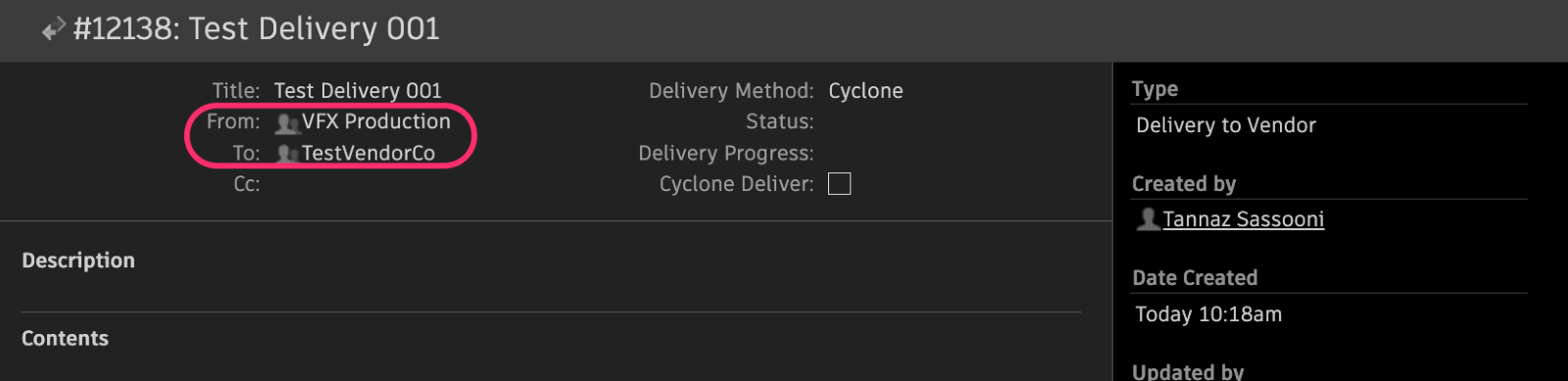Click the TestVendorCo group icon

pyautogui.click(x=286, y=154)
